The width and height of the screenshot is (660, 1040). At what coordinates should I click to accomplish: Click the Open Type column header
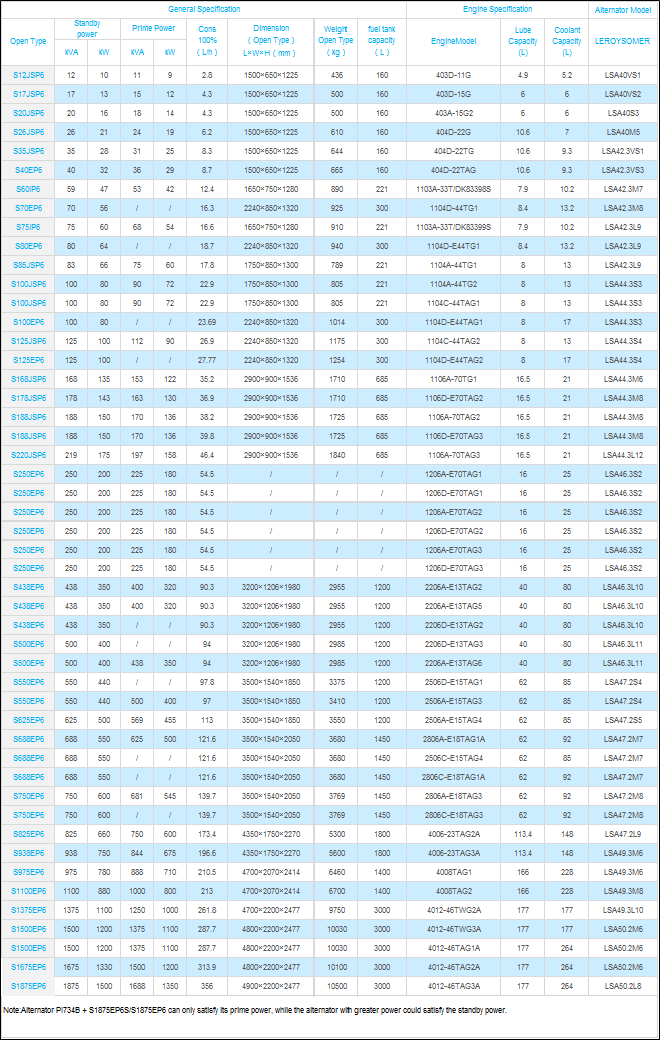[x=28, y=42]
